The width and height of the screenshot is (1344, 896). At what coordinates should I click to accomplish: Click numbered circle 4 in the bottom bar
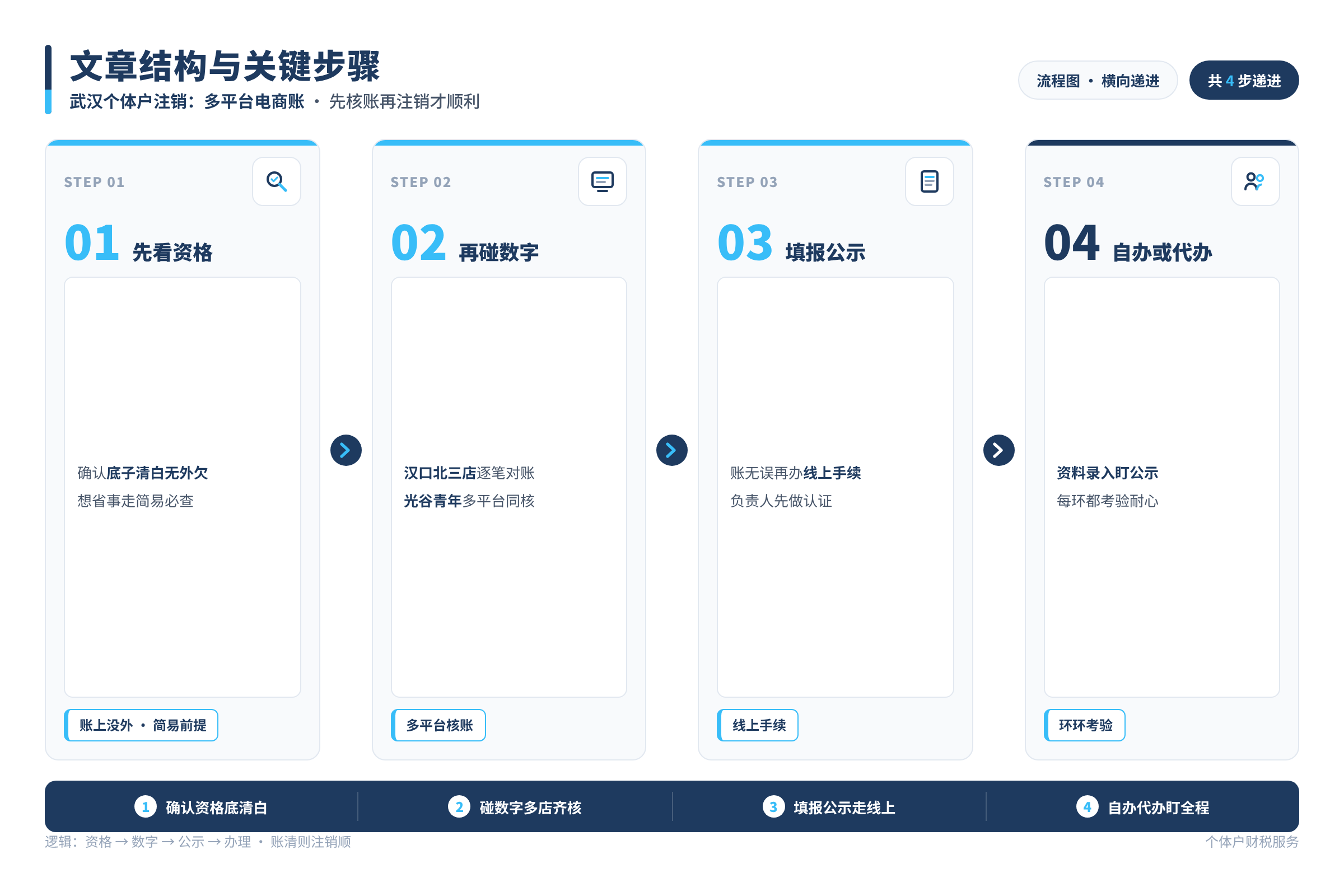pyautogui.click(x=1087, y=807)
